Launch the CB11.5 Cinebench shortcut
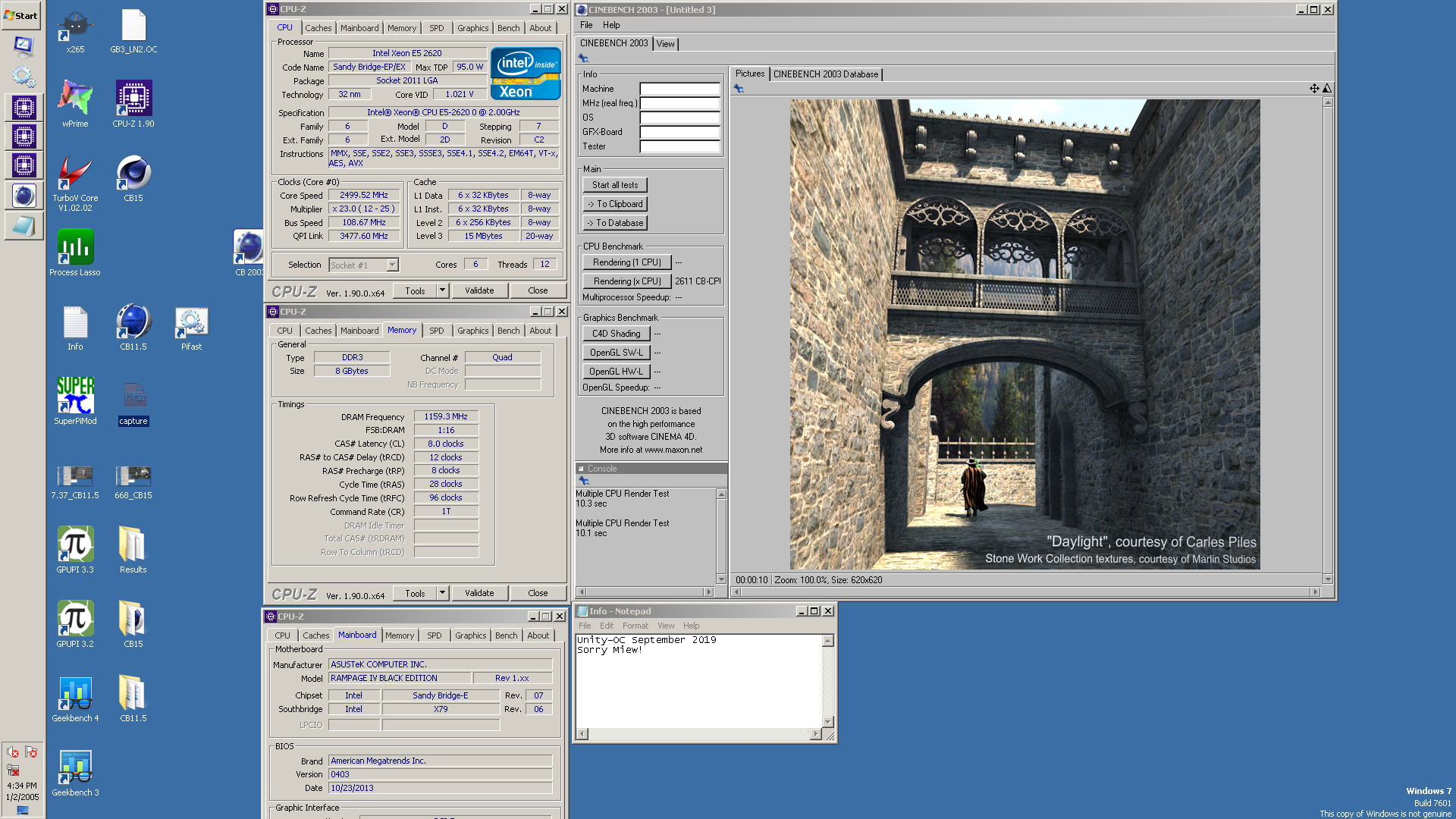 (x=133, y=328)
